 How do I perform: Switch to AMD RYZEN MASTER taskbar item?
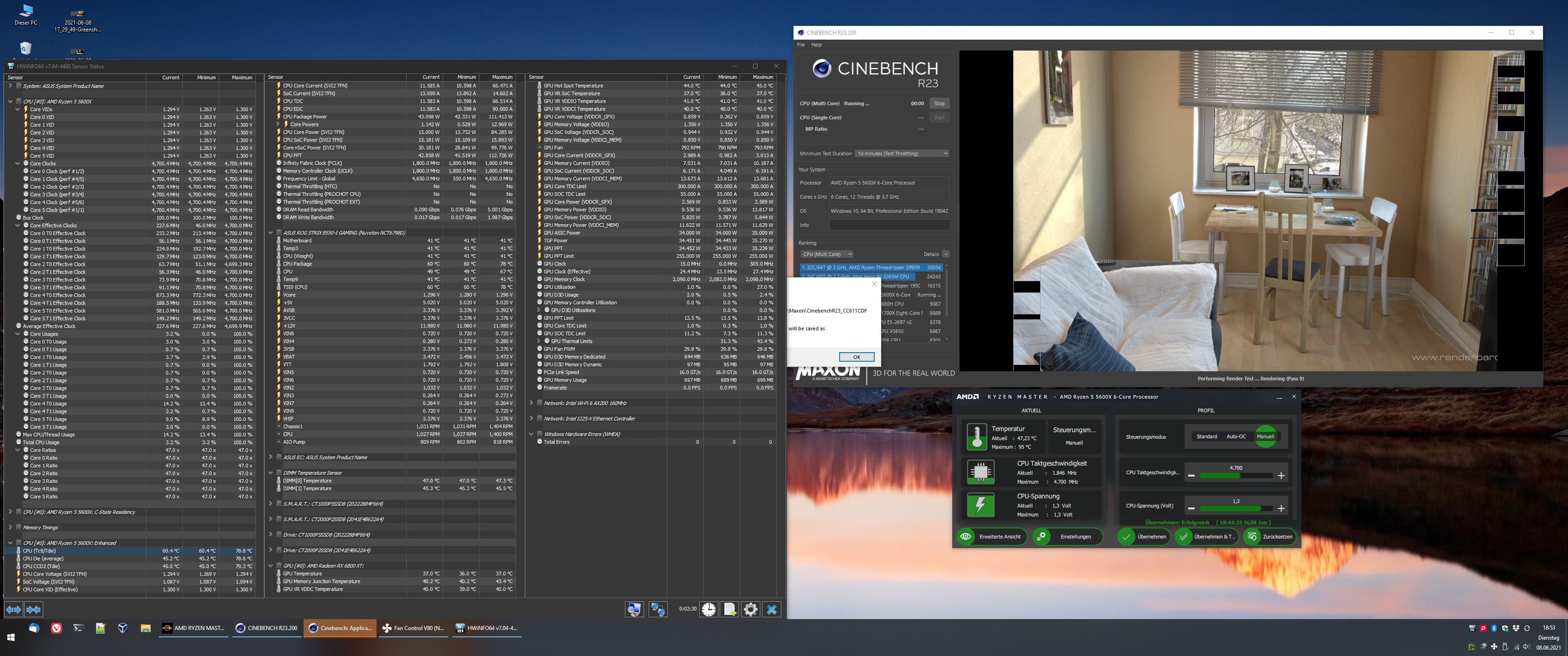click(x=194, y=628)
